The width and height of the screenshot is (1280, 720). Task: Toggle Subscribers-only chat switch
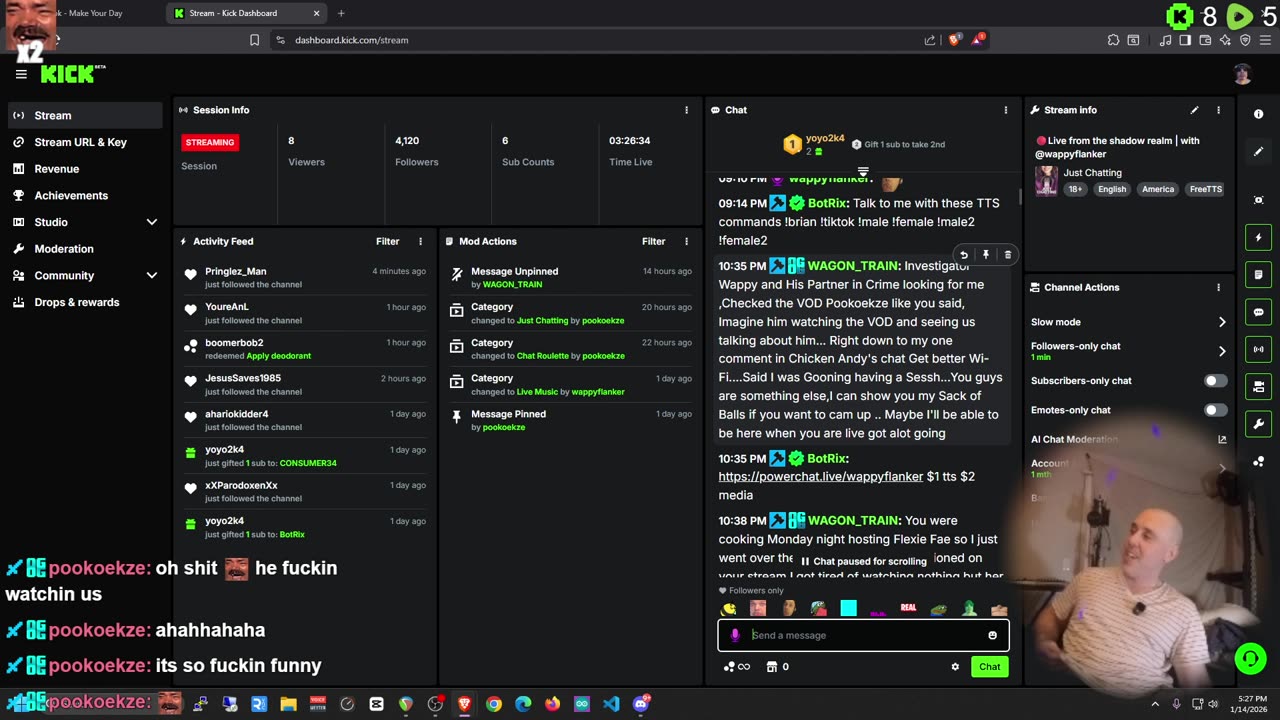coord(1215,381)
